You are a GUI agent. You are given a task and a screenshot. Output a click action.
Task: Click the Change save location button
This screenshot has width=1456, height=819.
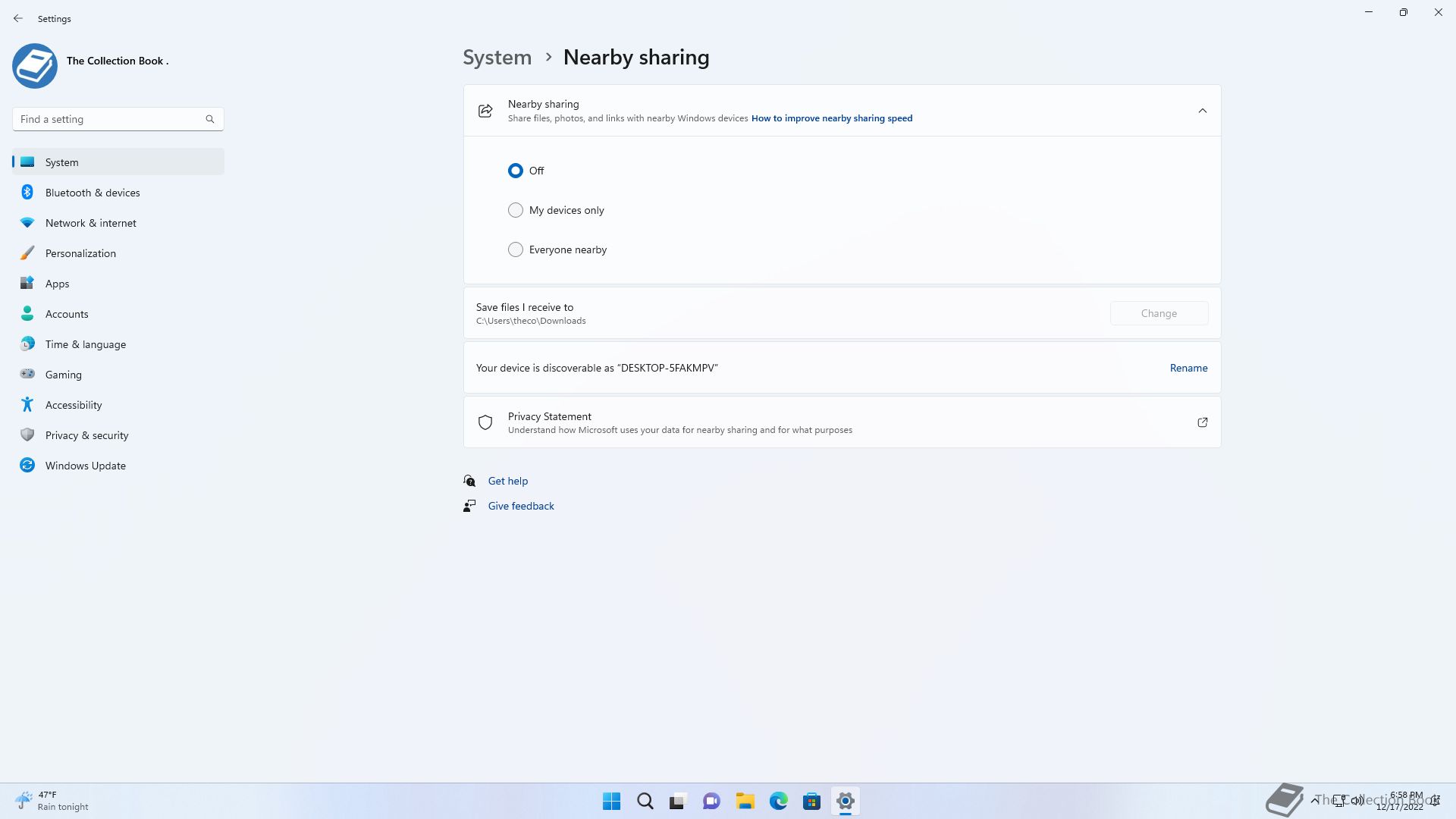1159,313
